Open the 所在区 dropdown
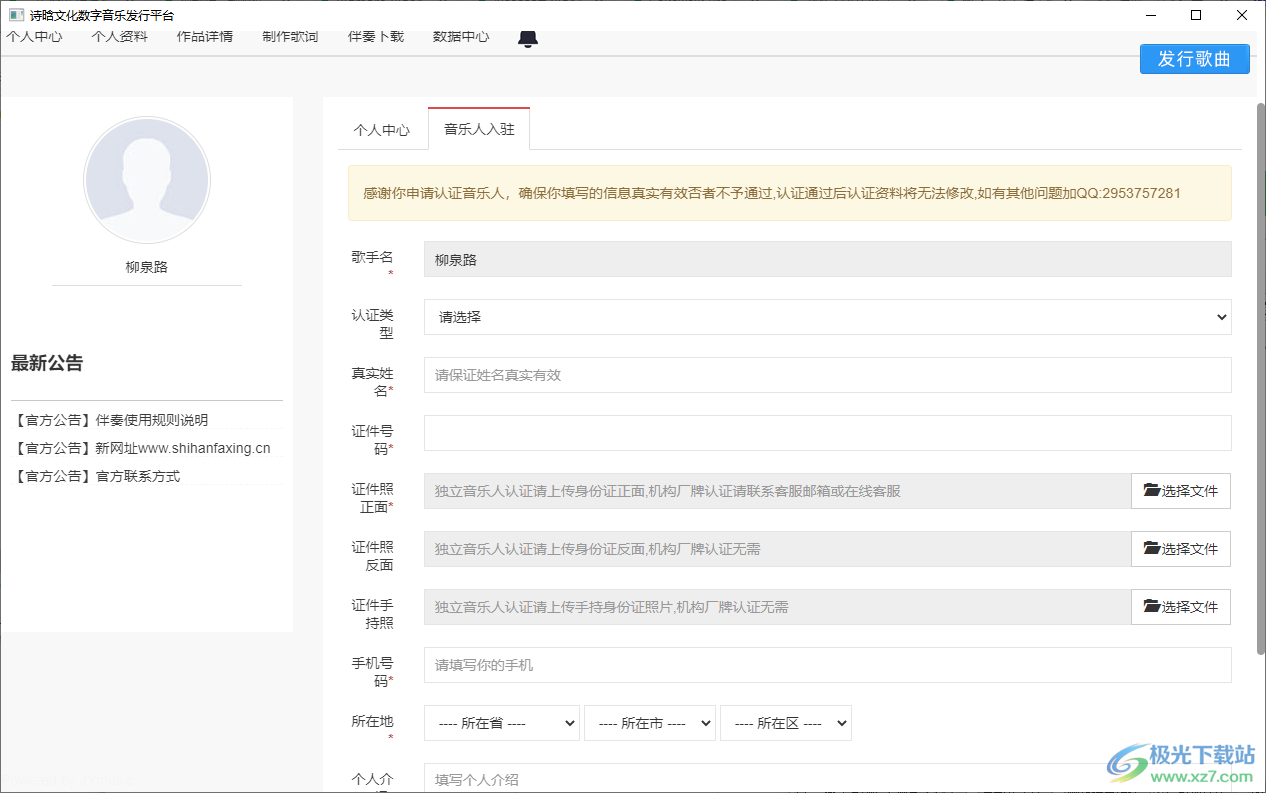Image resolution: width=1266 pixels, height=793 pixels. pos(786,722)
